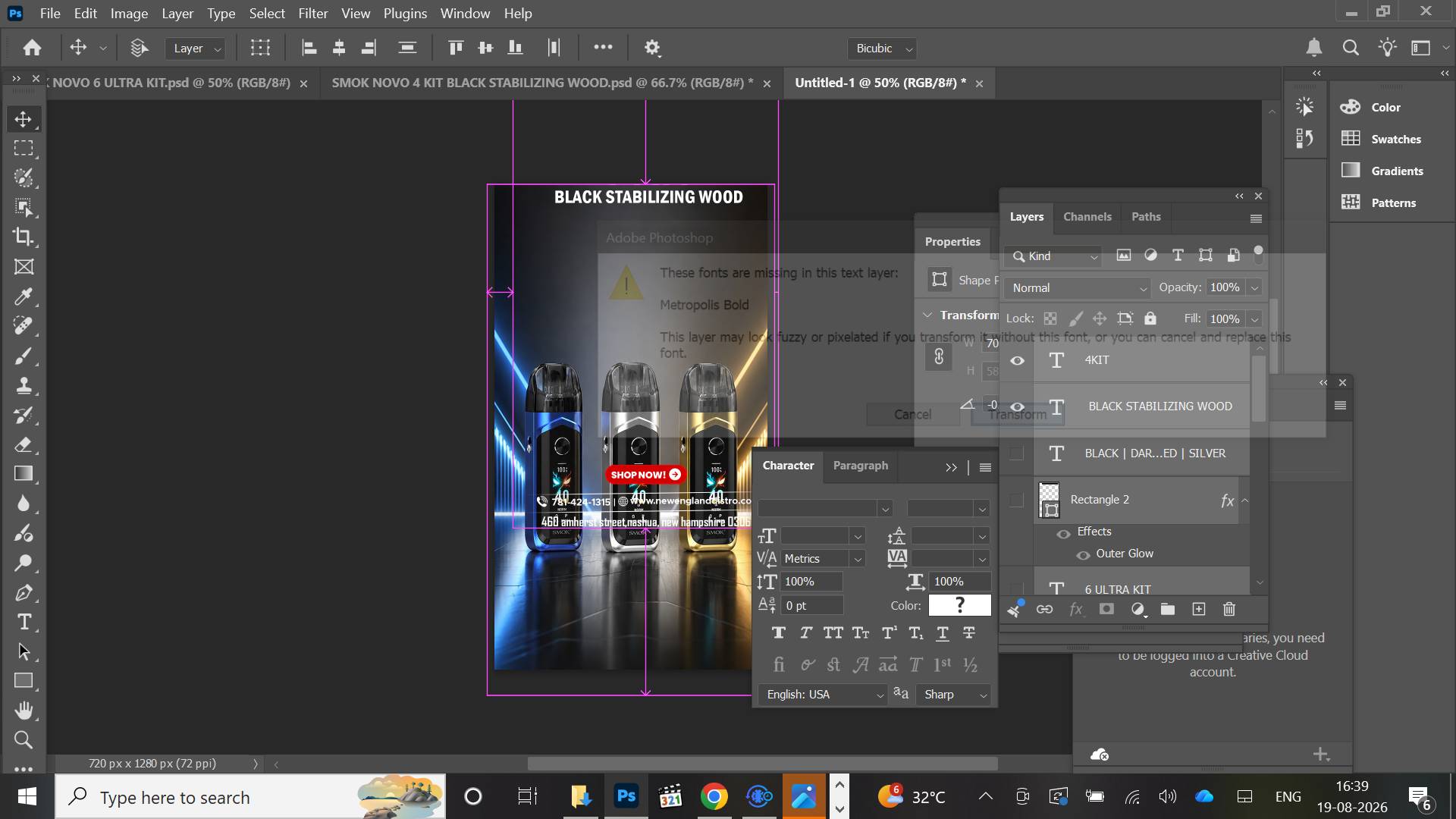
Task: Open the Swatches panel
Action: [1395, 140]
